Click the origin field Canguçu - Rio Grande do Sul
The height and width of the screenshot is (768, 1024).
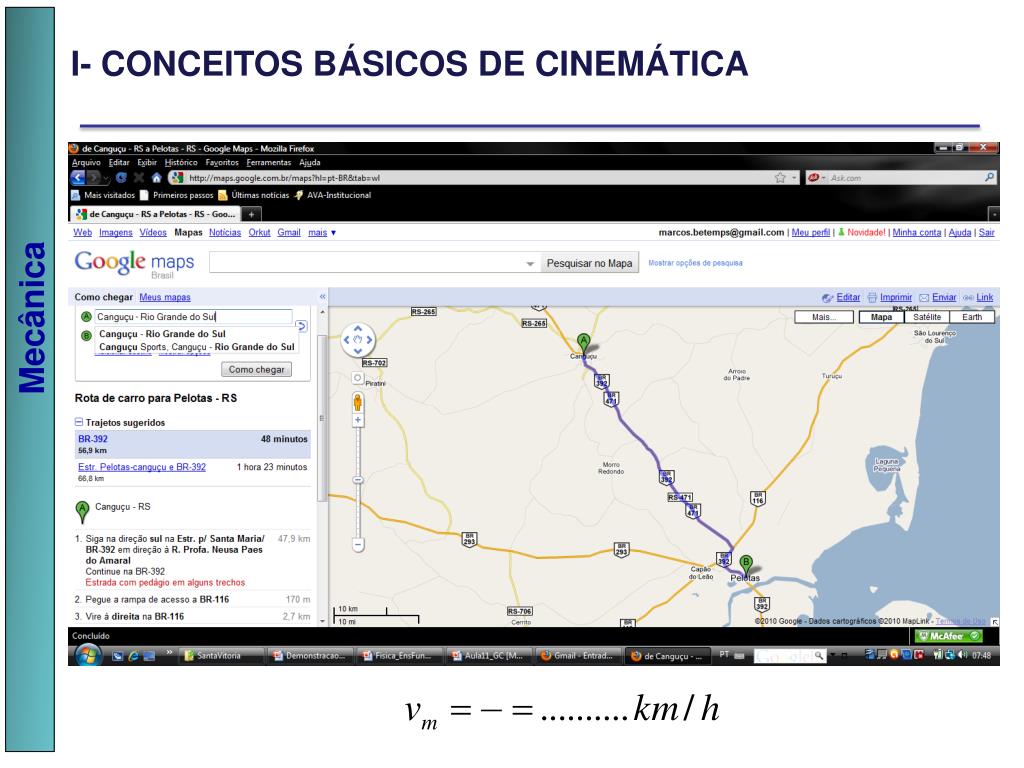(x=193, y=317)
